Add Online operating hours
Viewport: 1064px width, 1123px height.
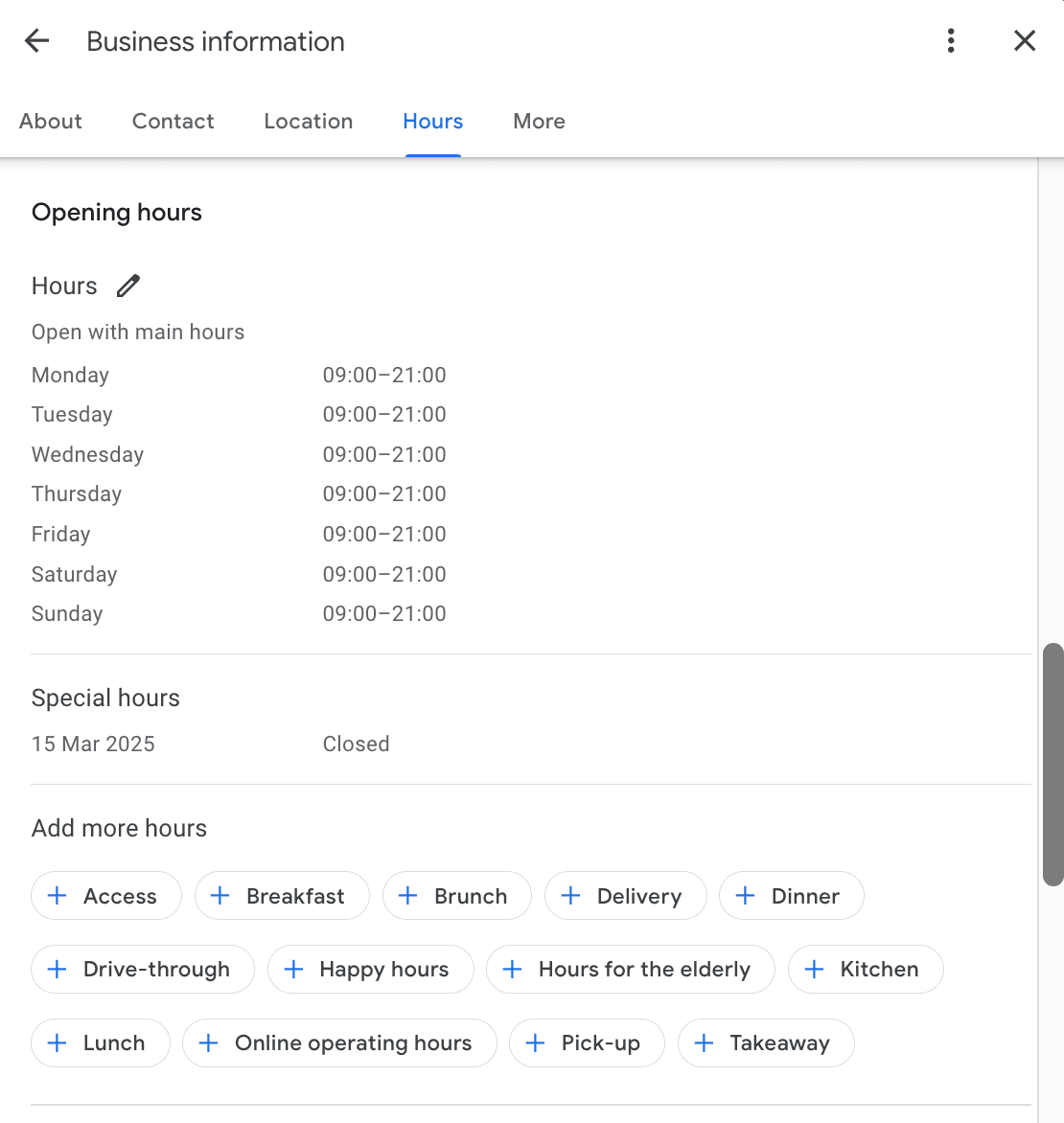click(339, 1043)
